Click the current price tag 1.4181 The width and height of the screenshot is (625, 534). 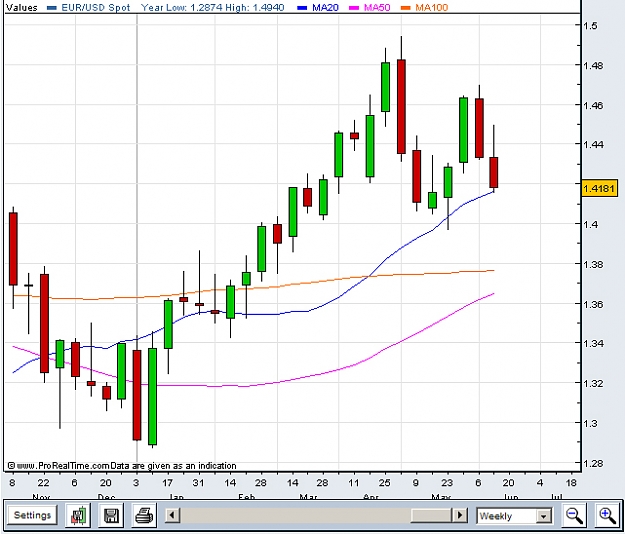coord(600,188)
